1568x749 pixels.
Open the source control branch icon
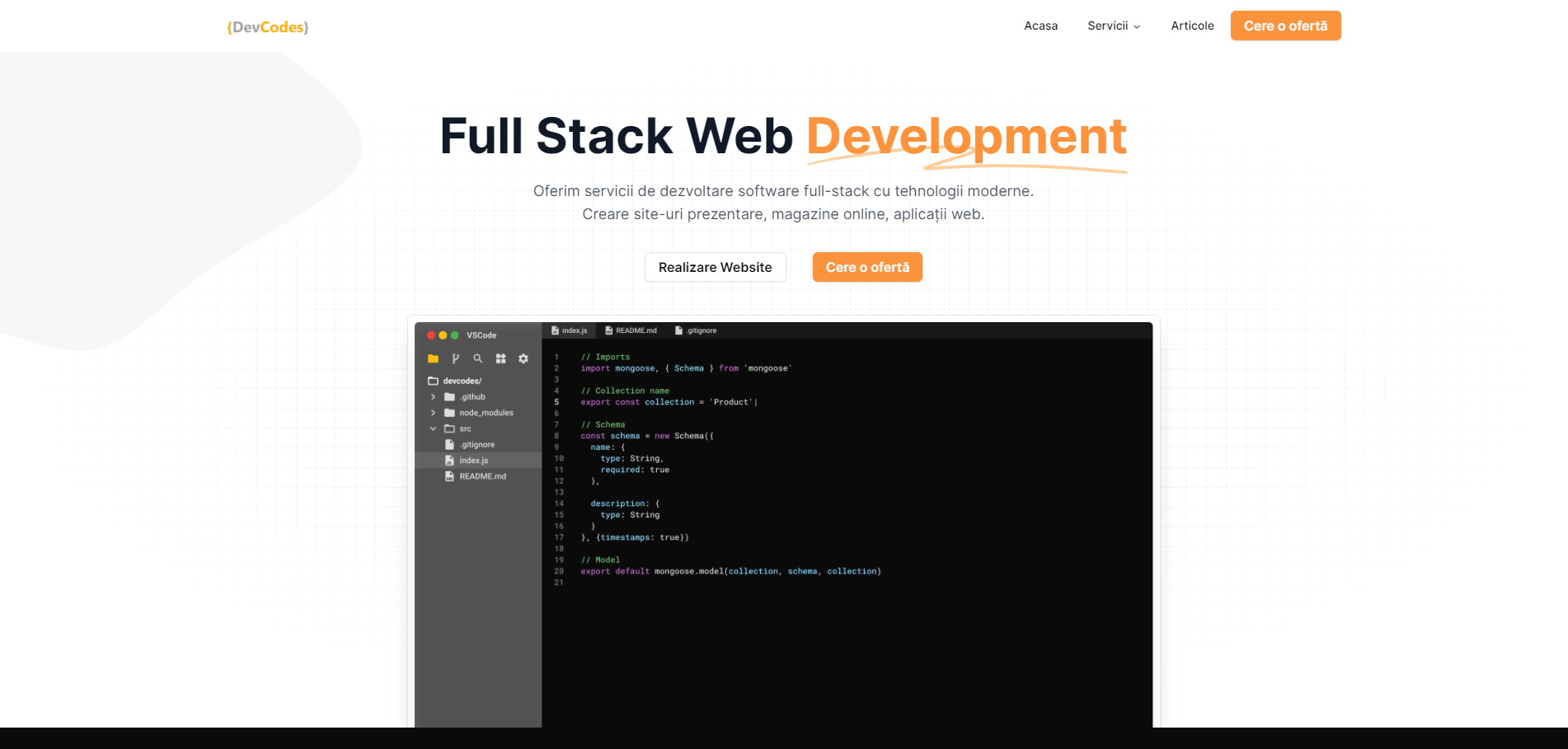tap(455, 358)
